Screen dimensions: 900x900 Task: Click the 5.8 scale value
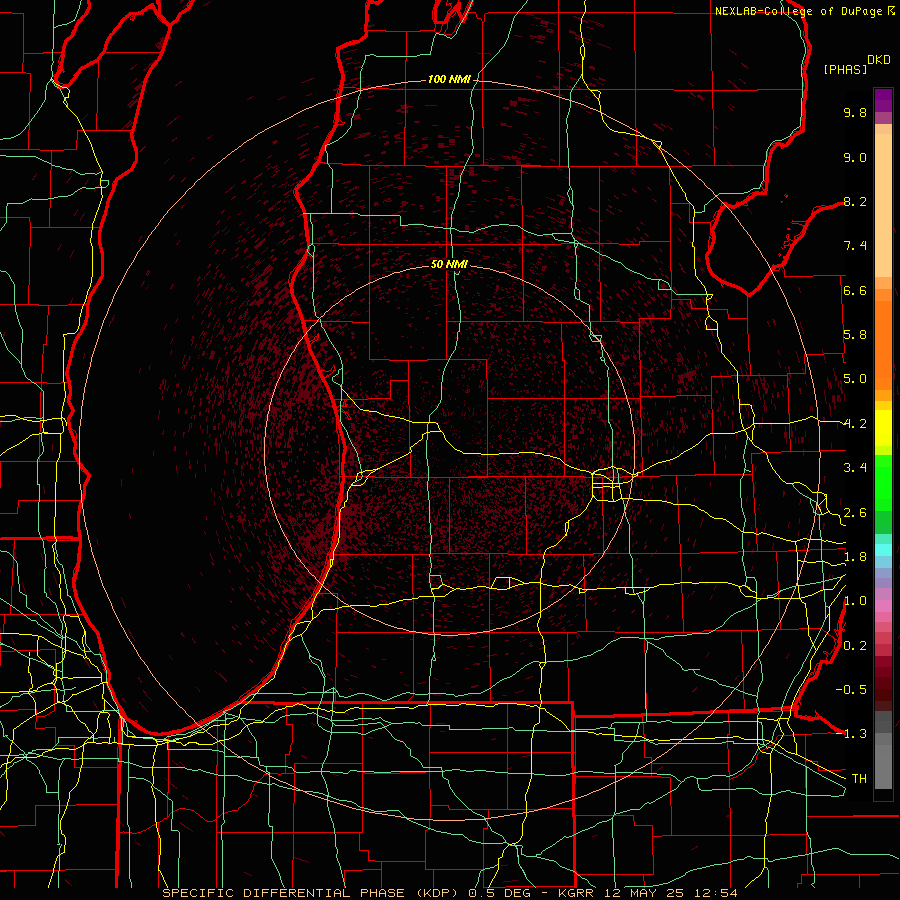855,335
